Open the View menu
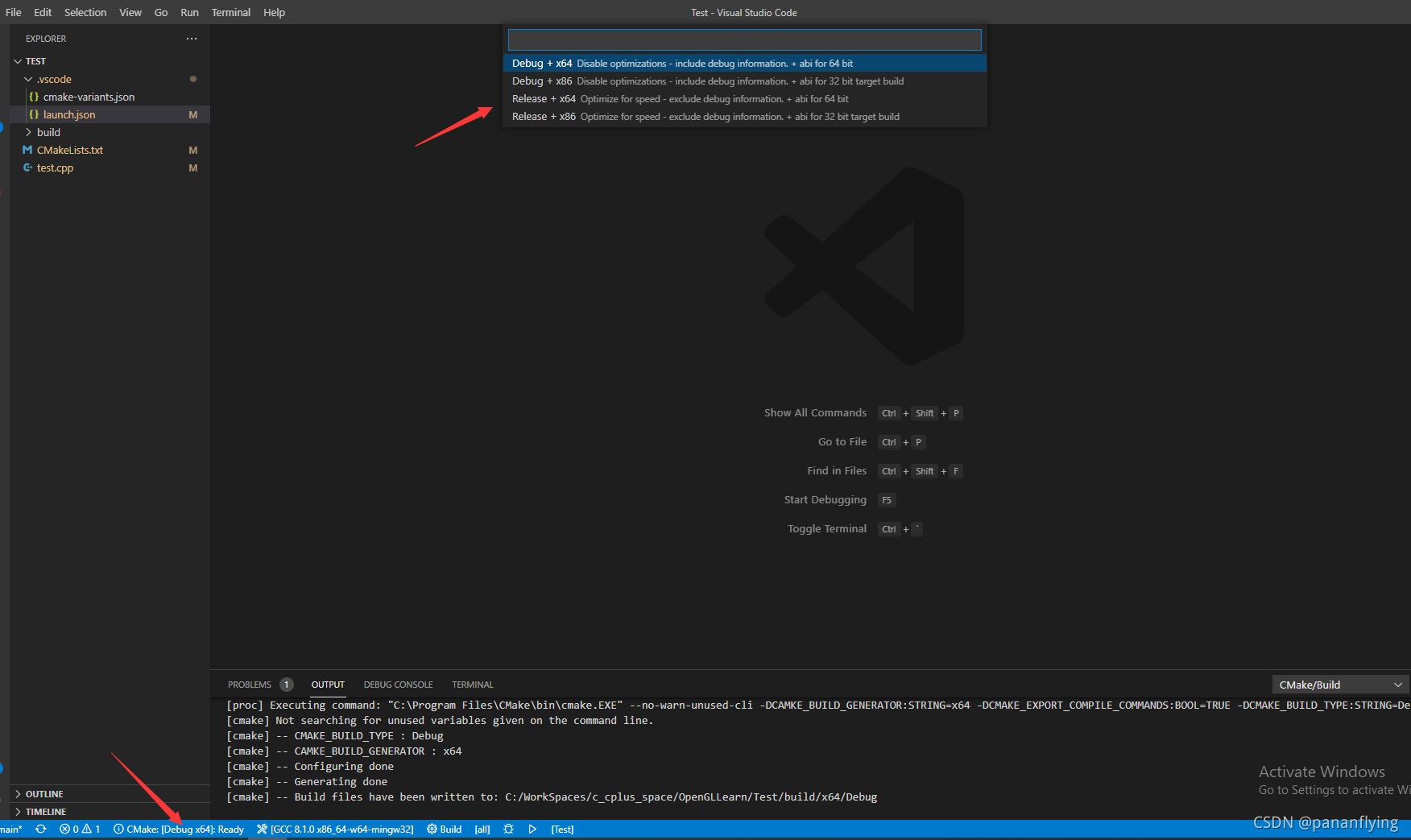The height and width of the screenshot is (840, 1411). coord(130,12)
